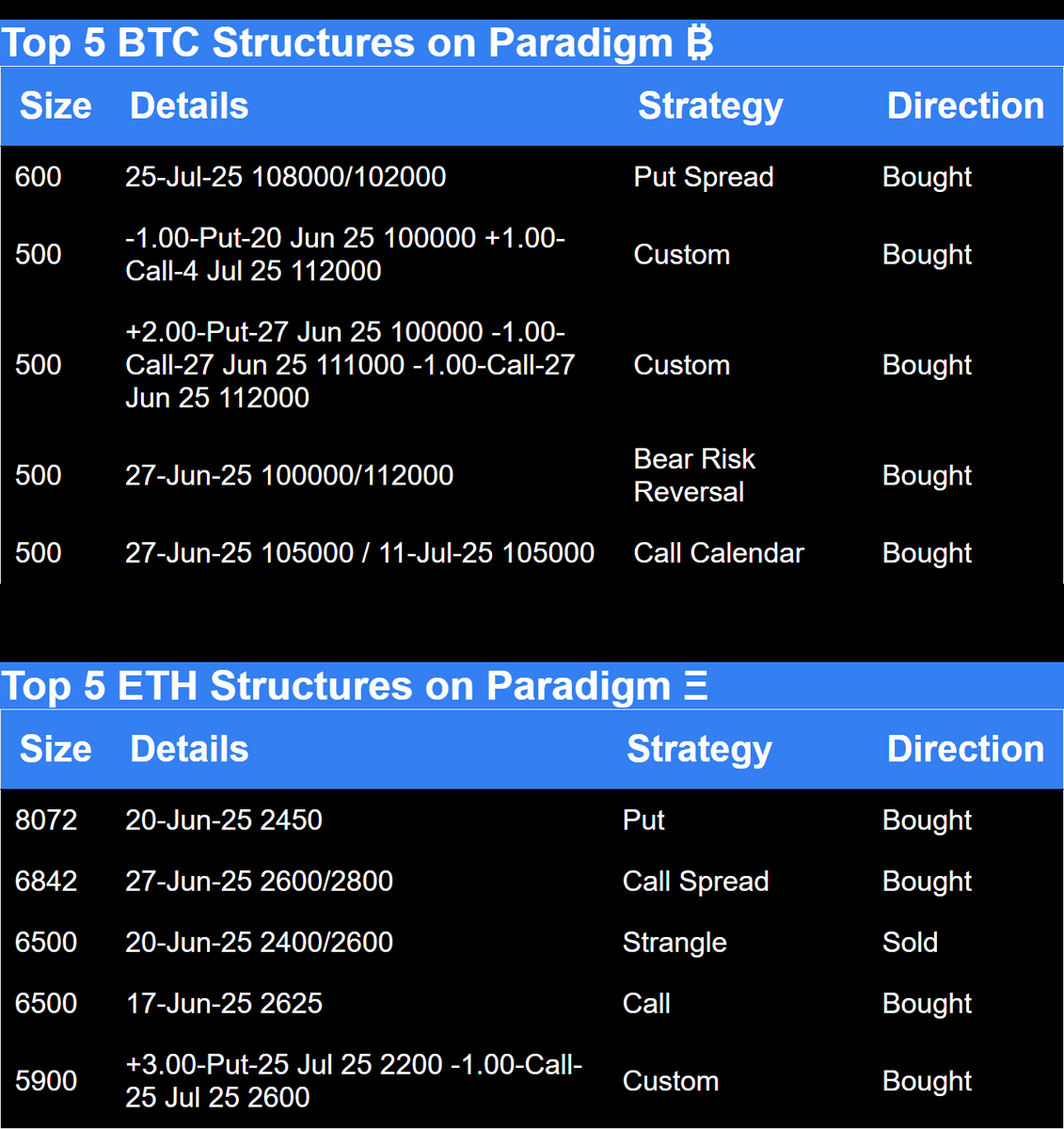Image resolution: width=1064 pixels, height=1129 pixels.
Task: Click Bought in the Put Spread row
Action: tap(927, 177)
